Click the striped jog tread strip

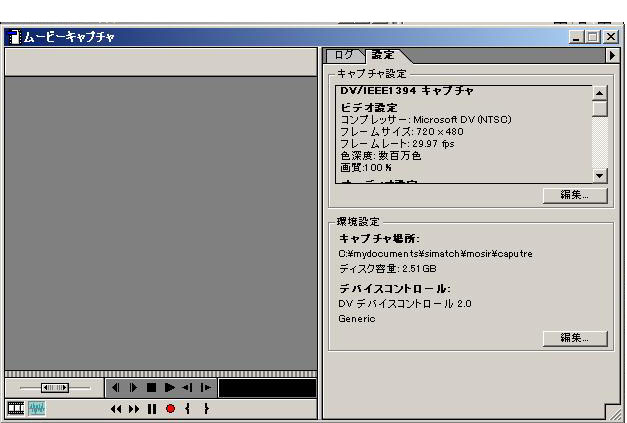pos(161,374)
